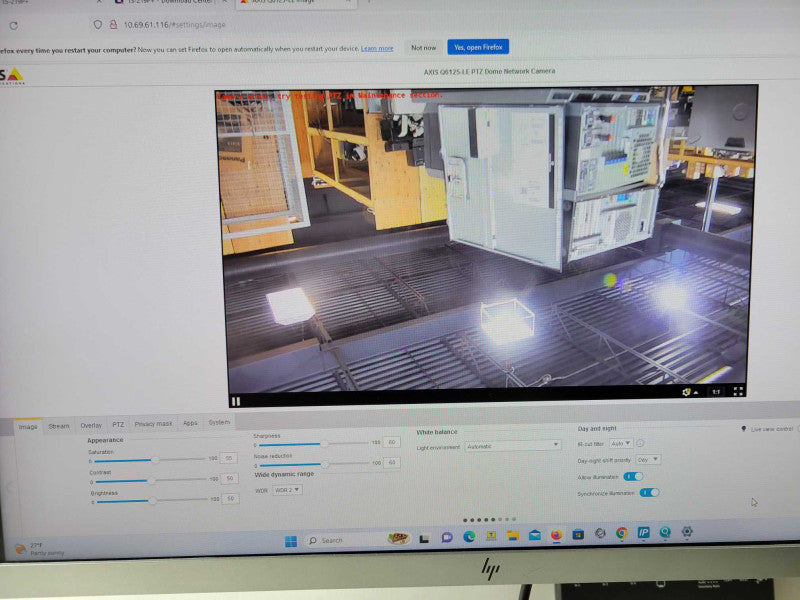Switch to the Stream tab
Screen dimensions: 800x600
[x=59, y=426]
